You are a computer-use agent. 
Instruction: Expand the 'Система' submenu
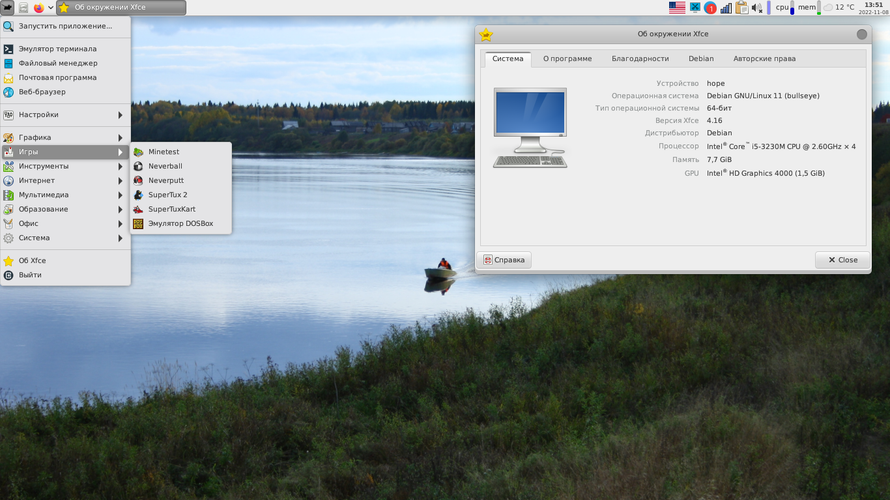65,238
